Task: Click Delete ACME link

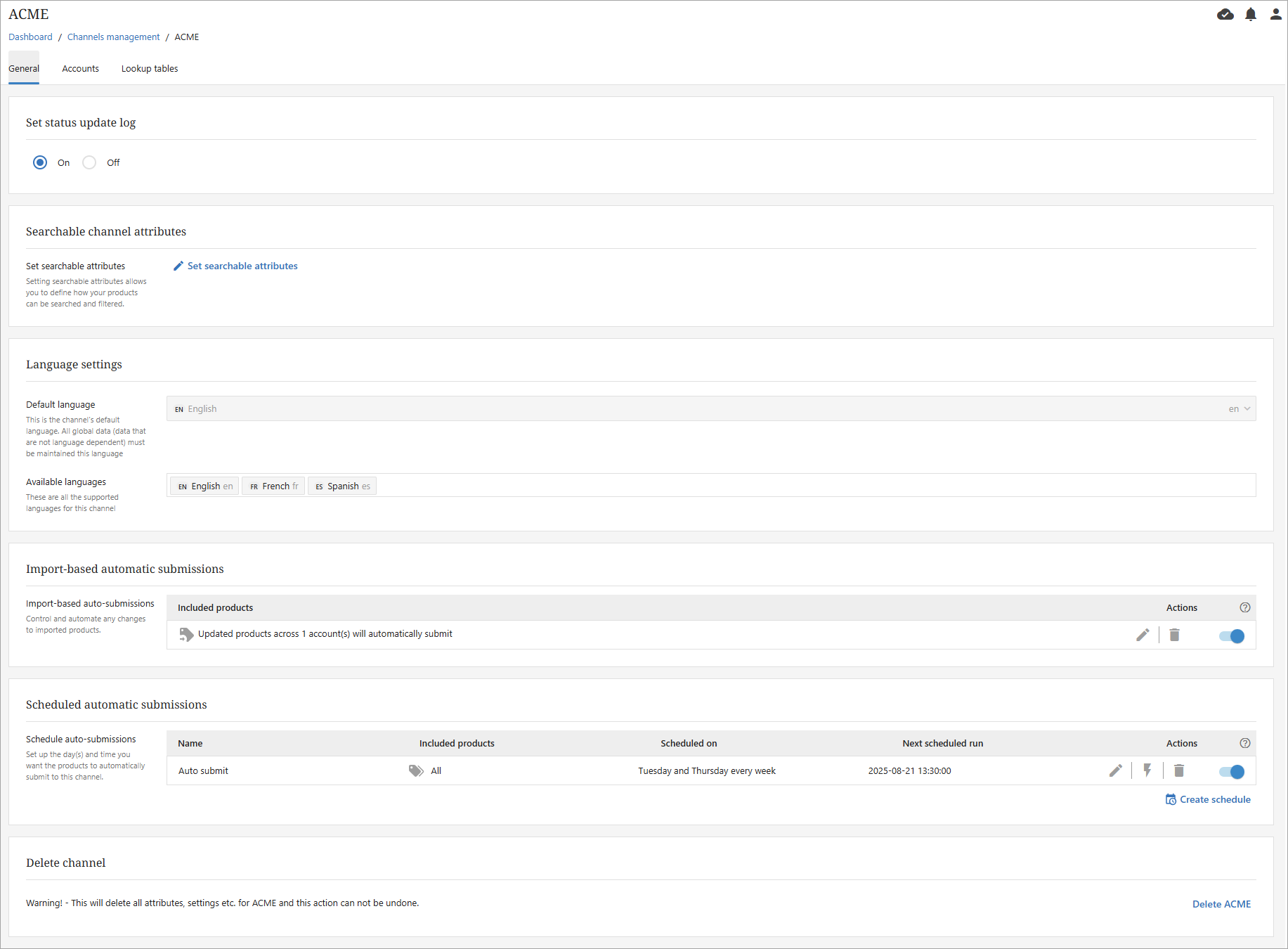Action: click(x=1221, y=905)
